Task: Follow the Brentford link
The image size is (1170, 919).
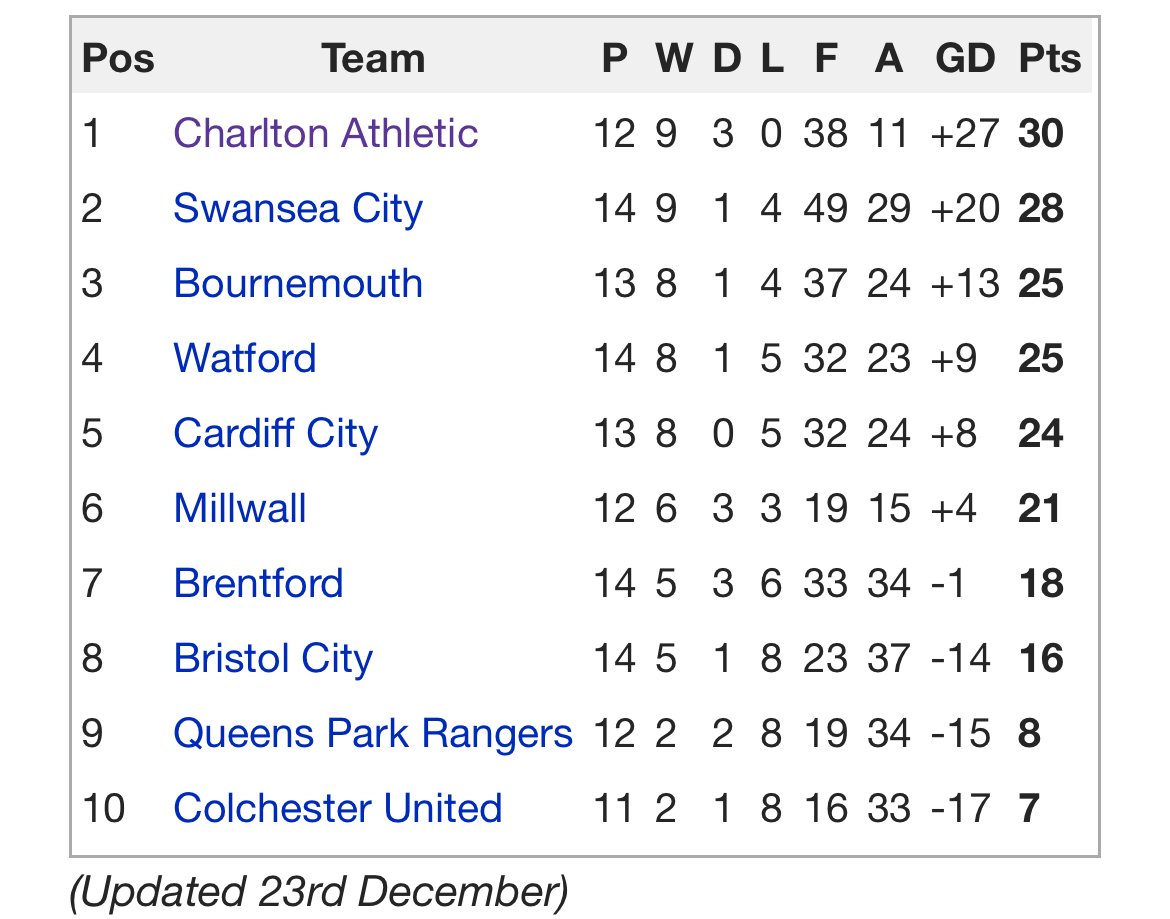Action: click(x=258, y=584)
